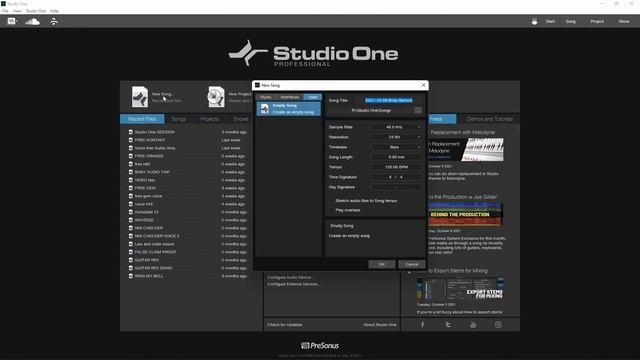Open the Recent Files tab
This screenshot has width=640, height=360.
point(142,119)
